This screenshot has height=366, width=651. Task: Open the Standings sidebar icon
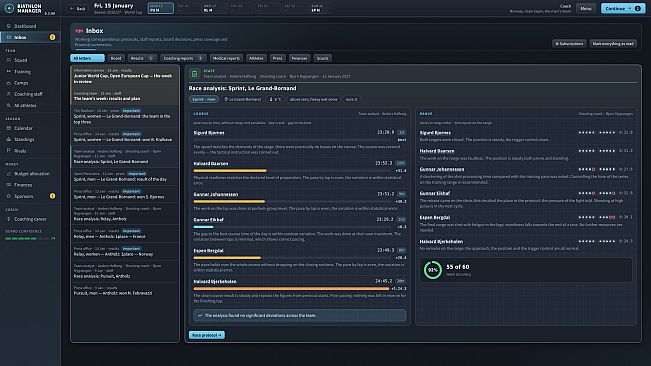click(x=9, y=139)
